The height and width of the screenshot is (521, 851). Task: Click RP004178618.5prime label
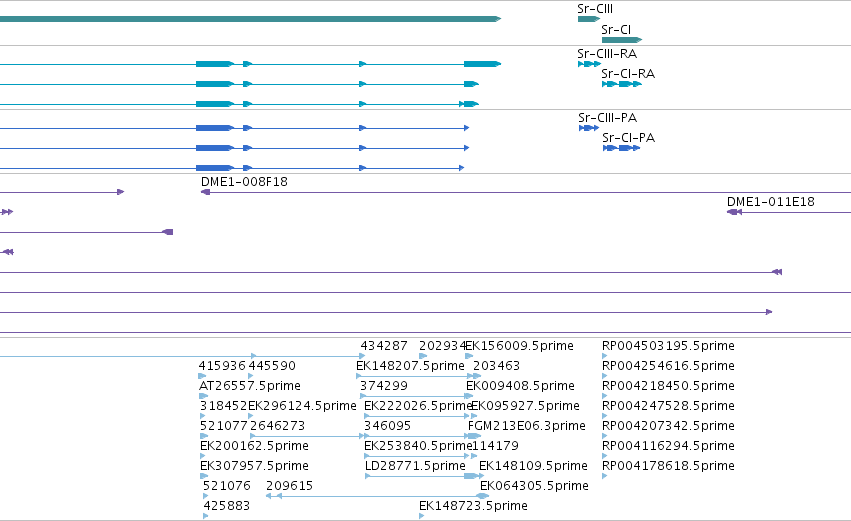pyautogui.click(x=668, y=466)
